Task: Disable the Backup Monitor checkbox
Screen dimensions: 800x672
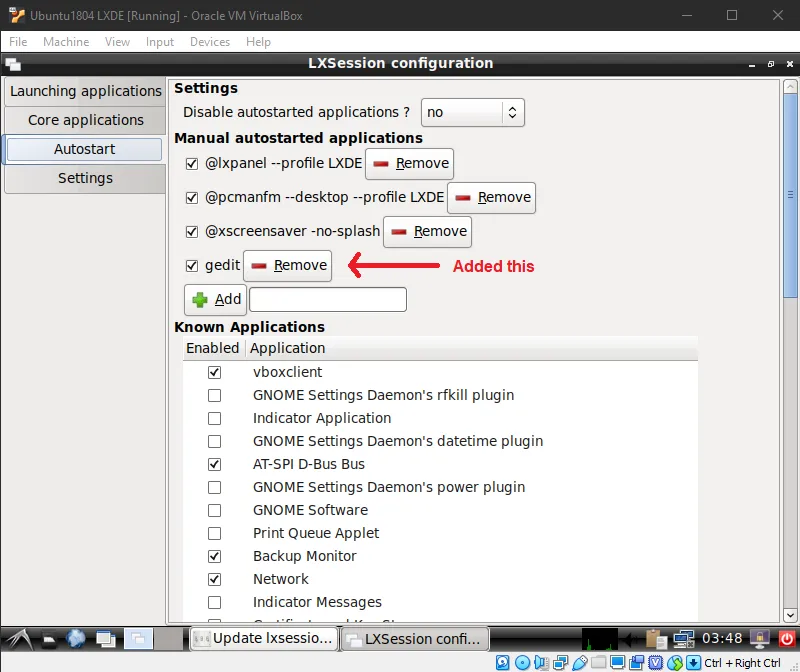Action: [x=214, y=556]
